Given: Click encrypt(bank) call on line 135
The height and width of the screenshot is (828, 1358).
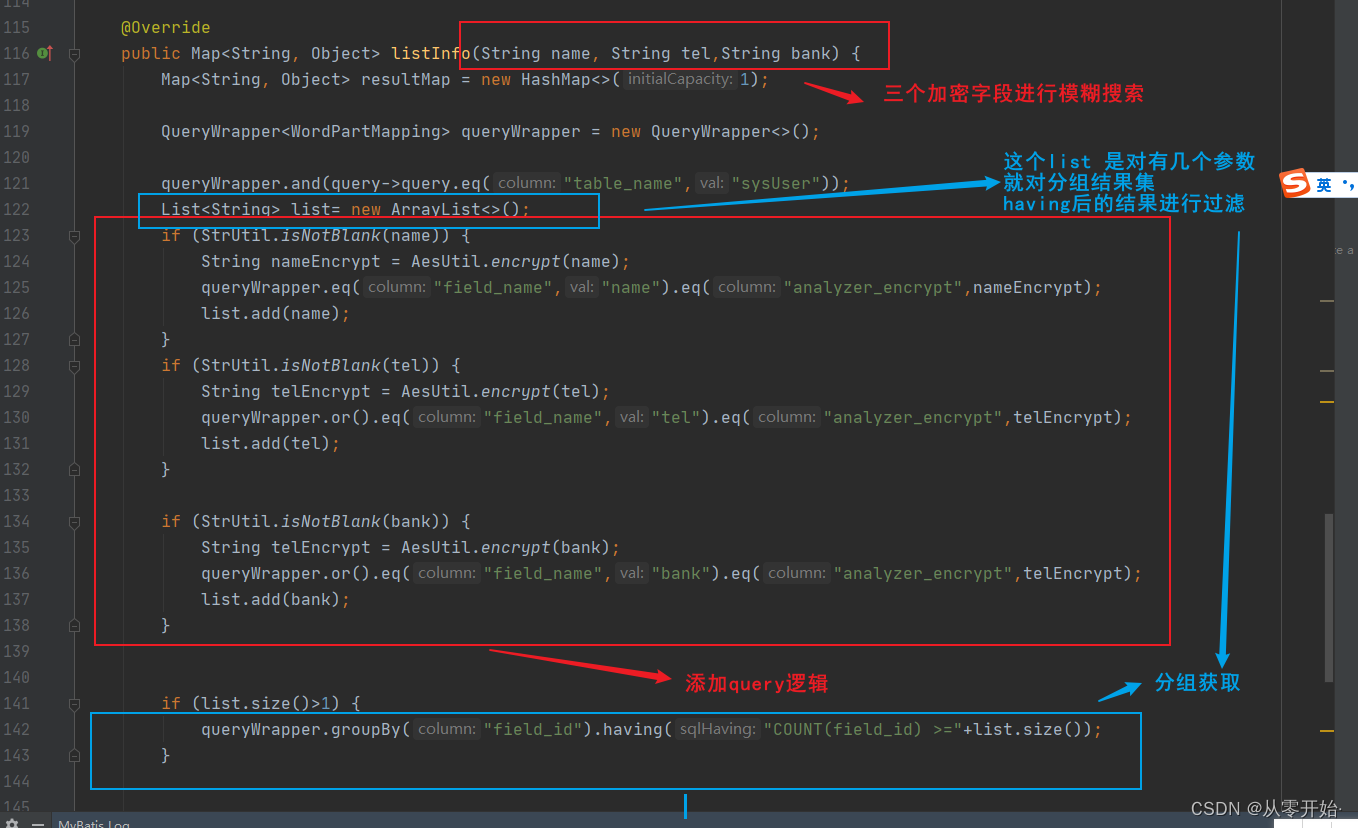Looking at the screenshot, I should (x=546, y=547).
